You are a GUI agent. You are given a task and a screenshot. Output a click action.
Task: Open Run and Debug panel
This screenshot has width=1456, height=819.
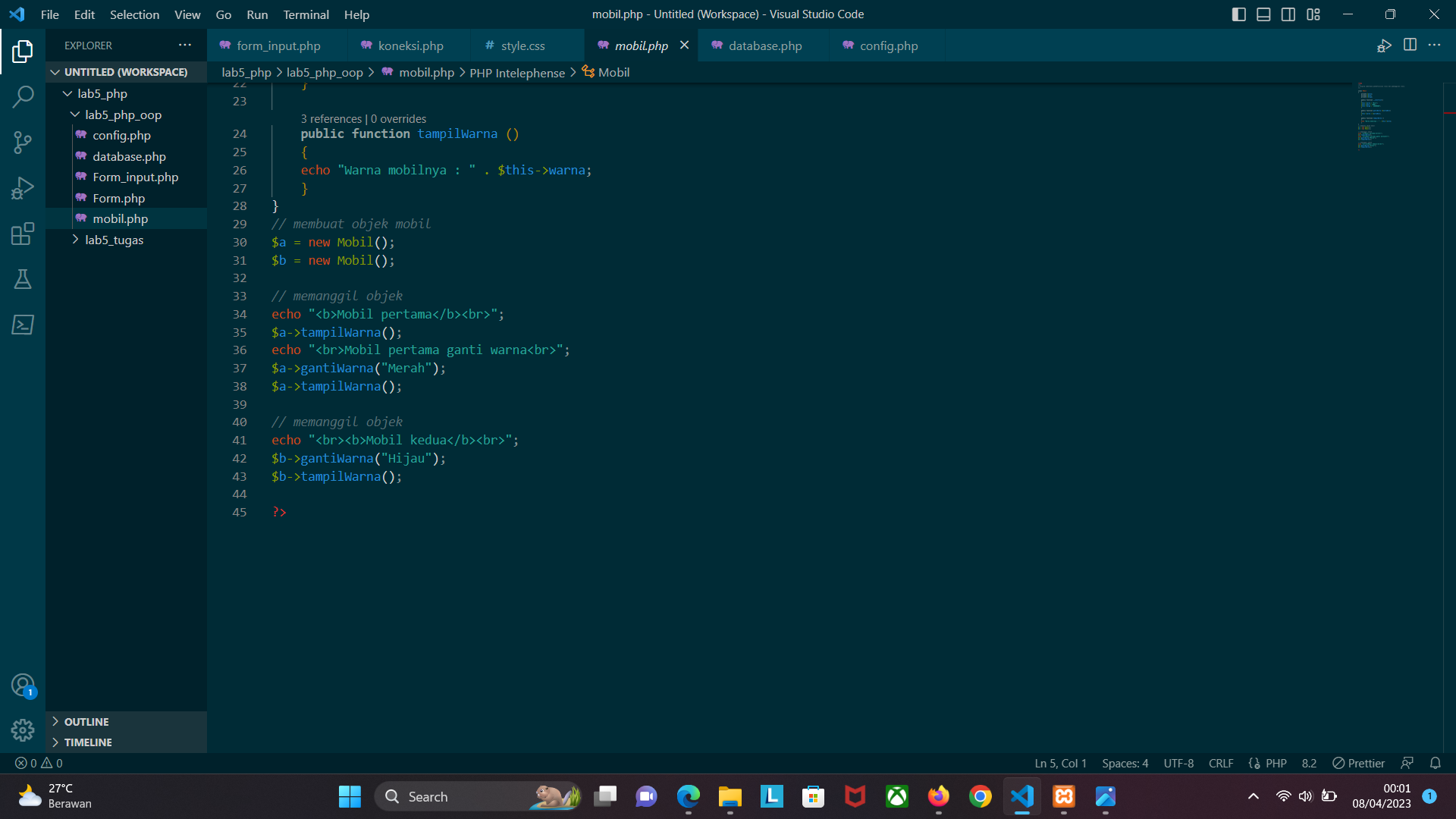point(23,188)
